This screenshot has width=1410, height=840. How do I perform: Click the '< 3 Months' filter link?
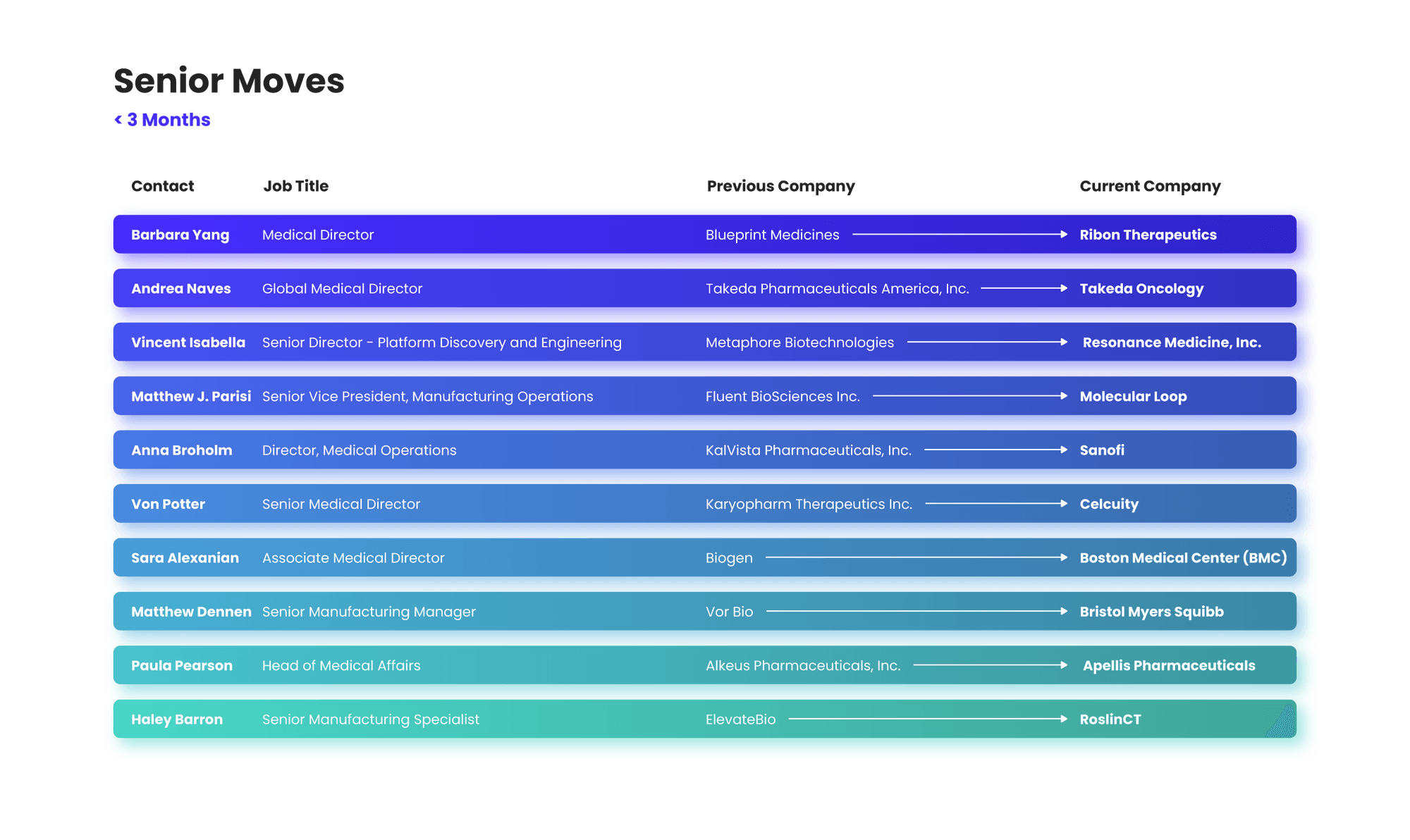tap(162, 120)
